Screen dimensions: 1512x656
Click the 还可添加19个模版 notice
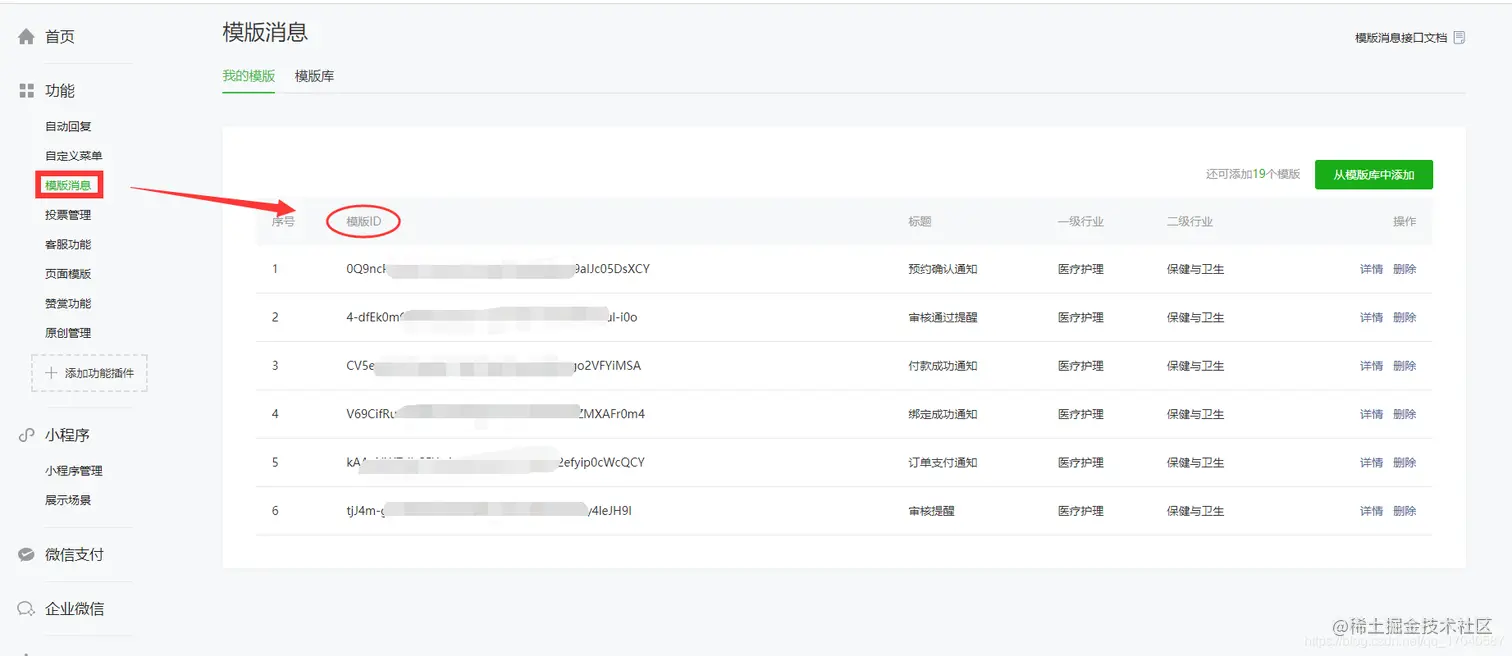[x=1253, y=175]
